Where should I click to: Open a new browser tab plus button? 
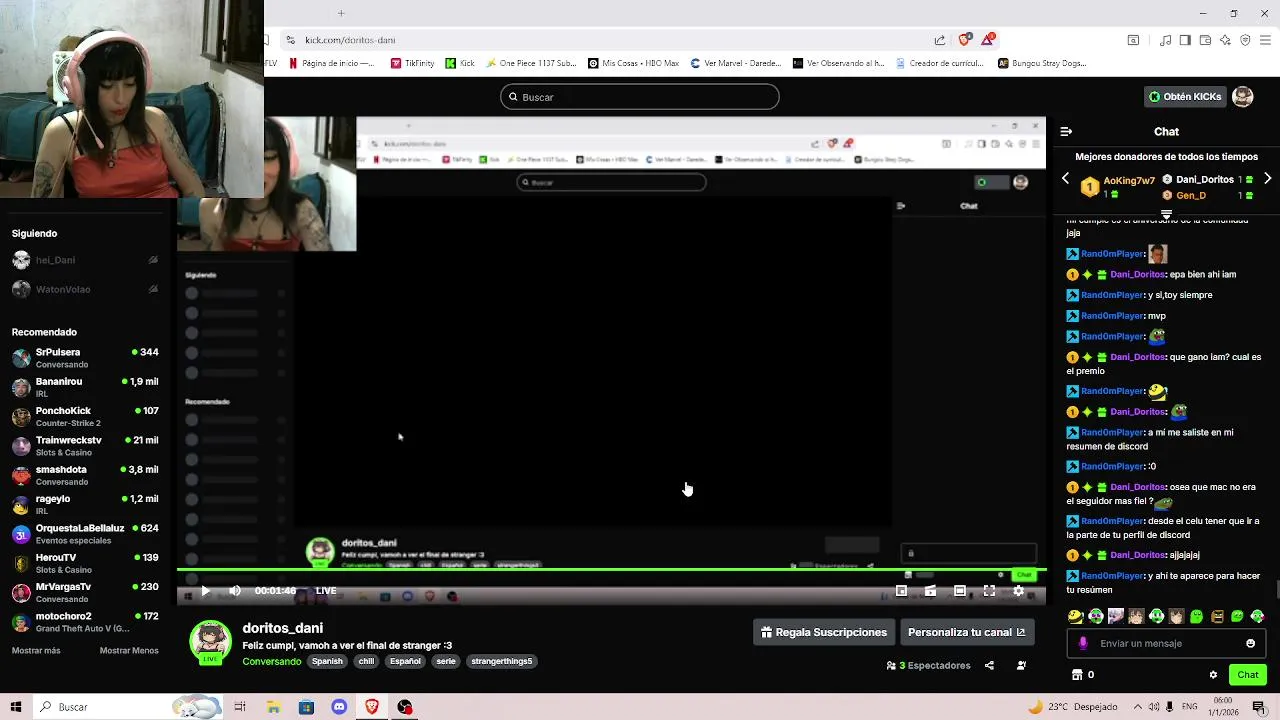point(341,13)
